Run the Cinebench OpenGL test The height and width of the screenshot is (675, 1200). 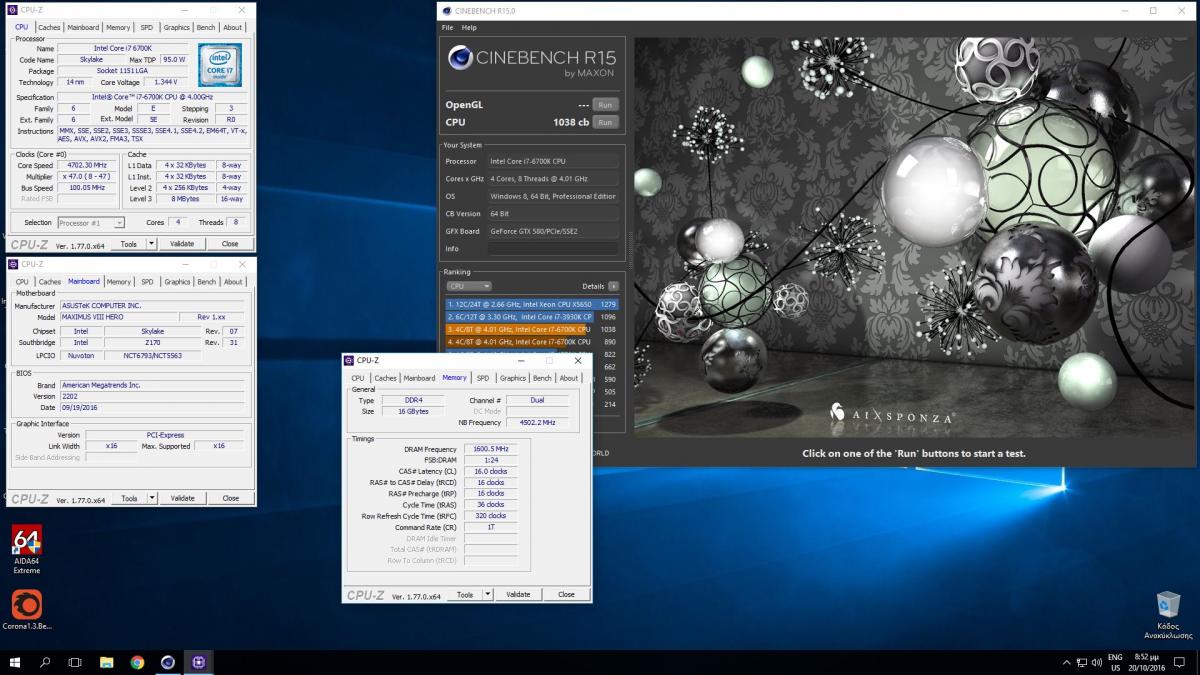(605, 104)
